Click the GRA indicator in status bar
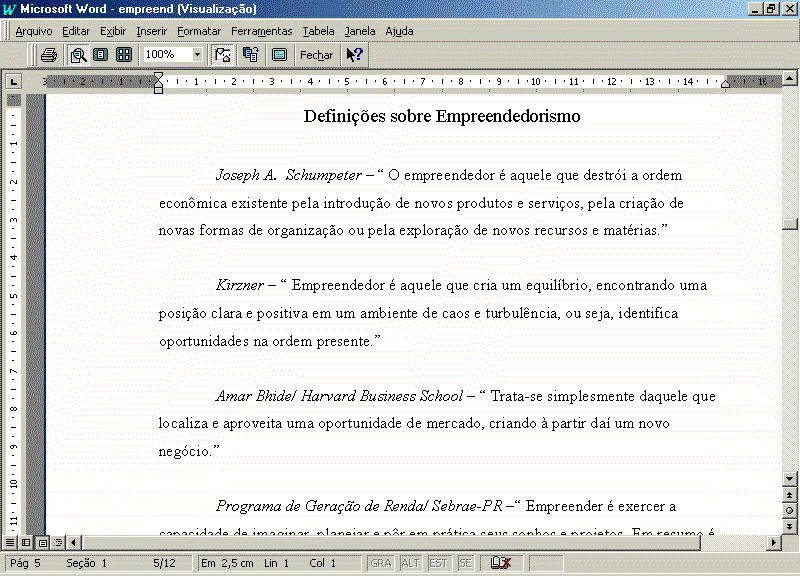The width and height of the screenshot is (800, 576). point(381,563)
